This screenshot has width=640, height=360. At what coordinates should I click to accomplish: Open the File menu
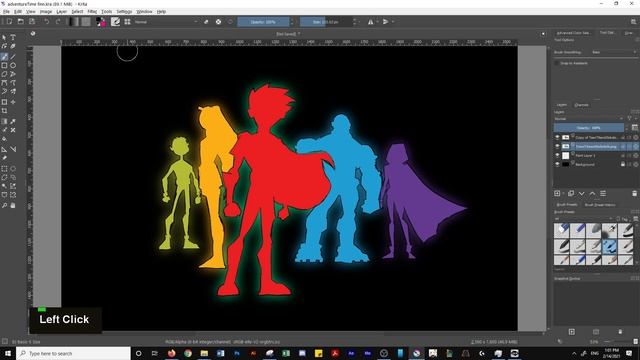pos(6,11)
